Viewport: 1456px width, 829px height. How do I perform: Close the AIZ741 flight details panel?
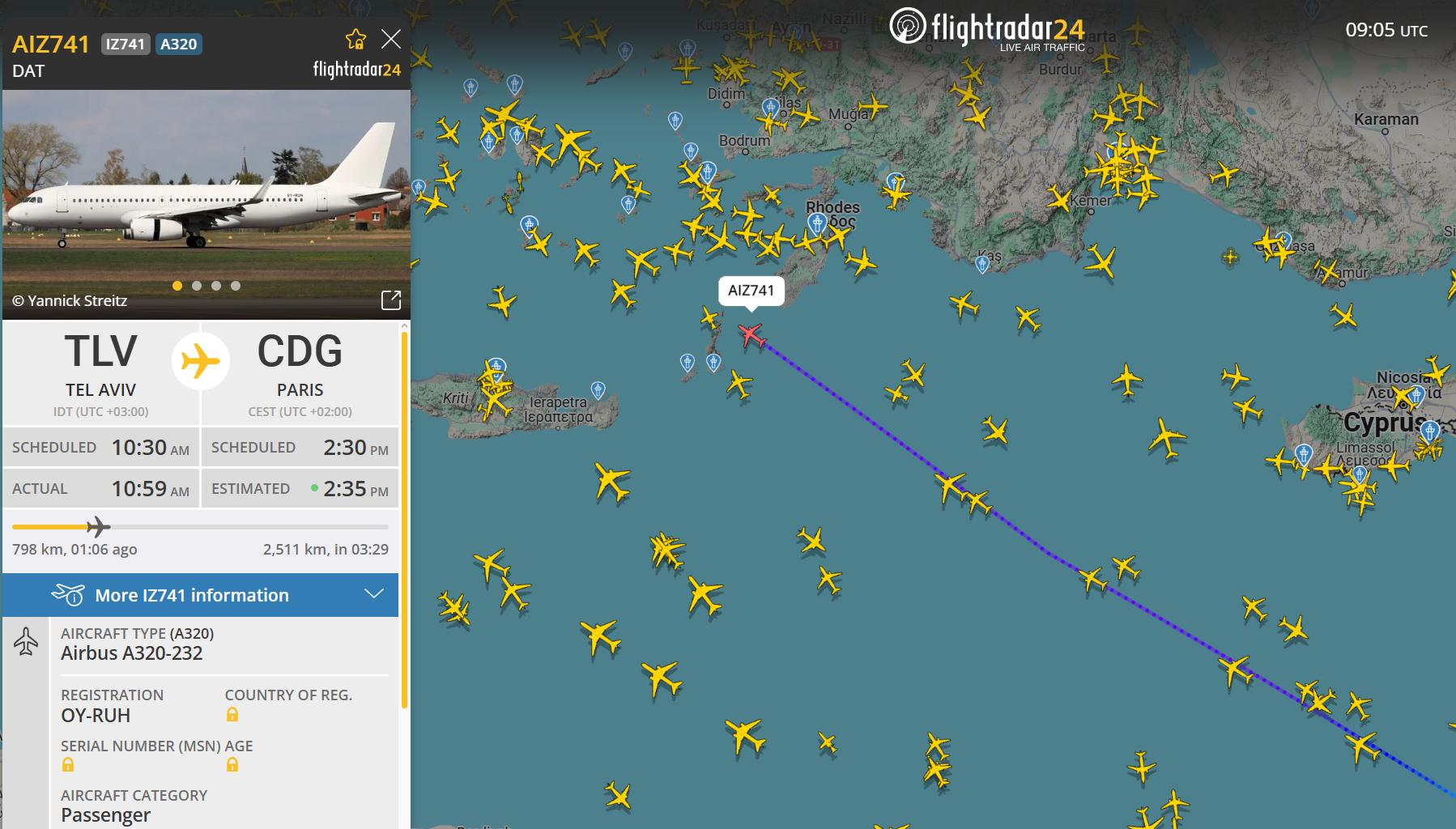pos(391,39)
